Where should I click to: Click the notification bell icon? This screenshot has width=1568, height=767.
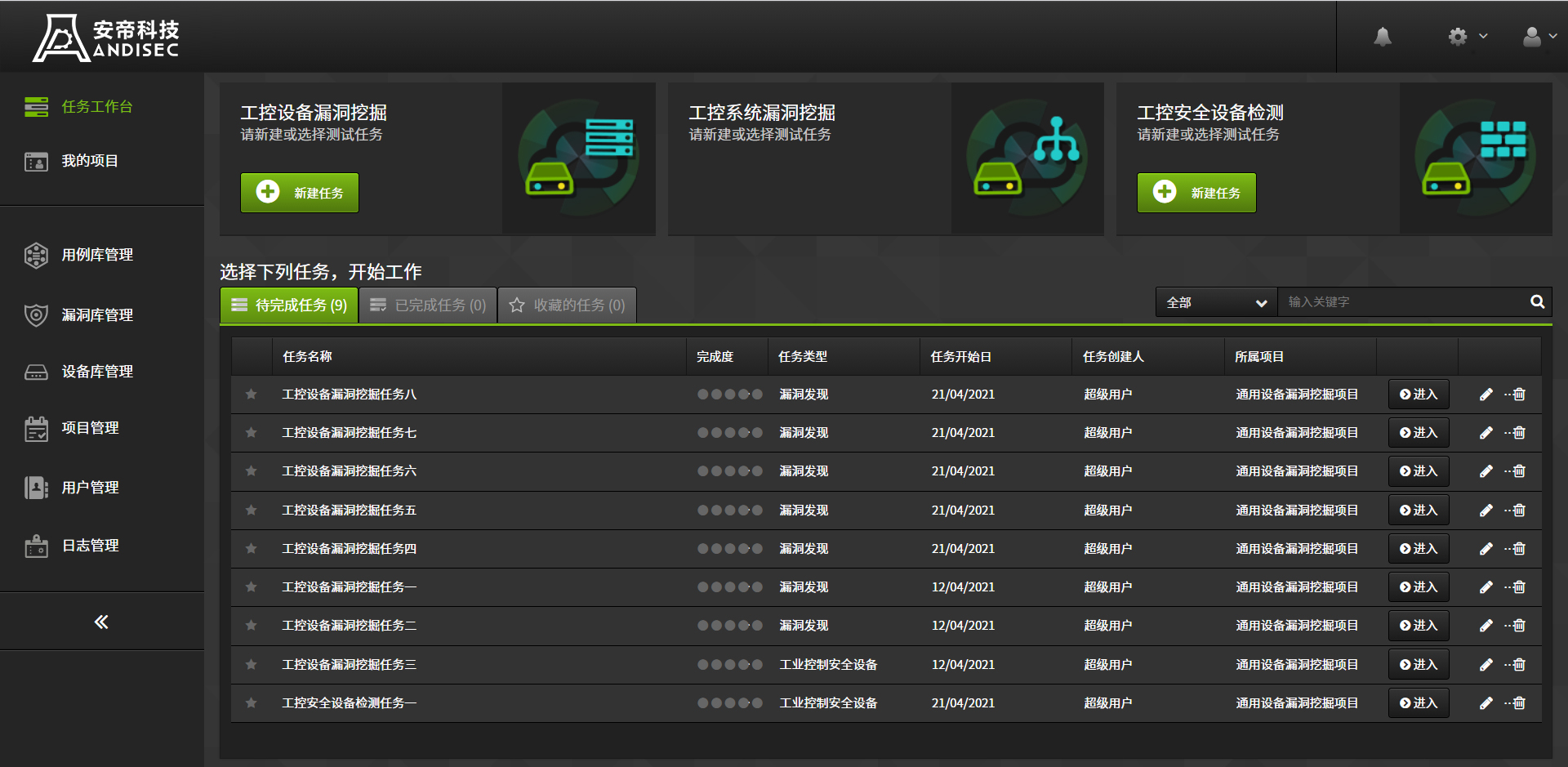1382,37
